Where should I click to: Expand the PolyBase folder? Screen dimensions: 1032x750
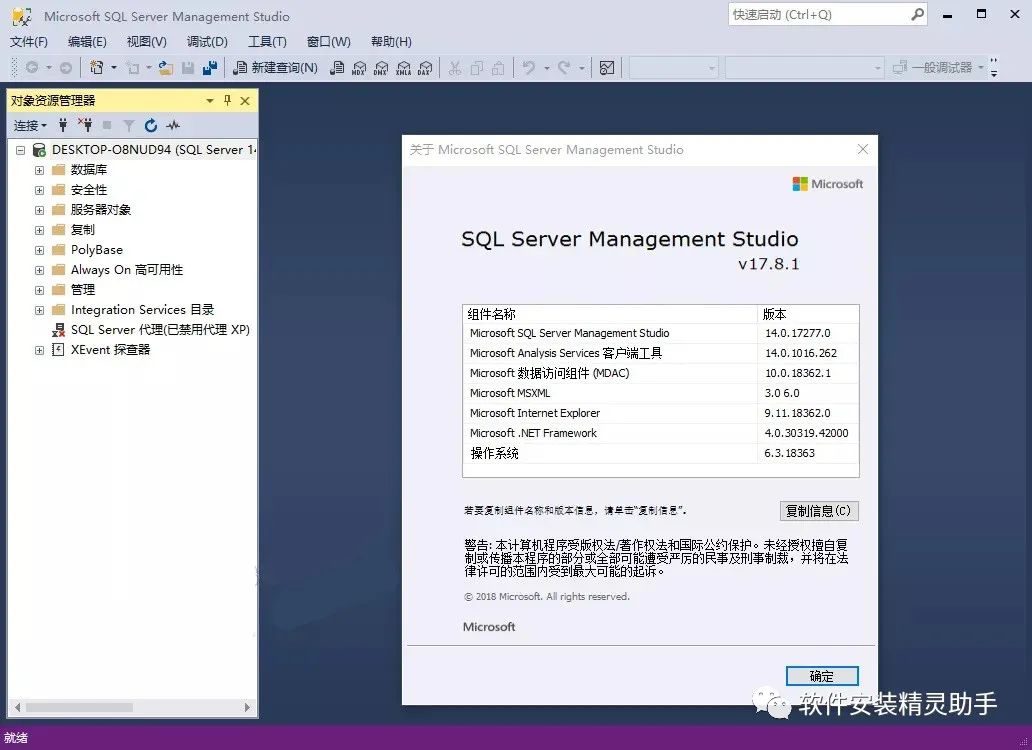click(x=39, y=251)
